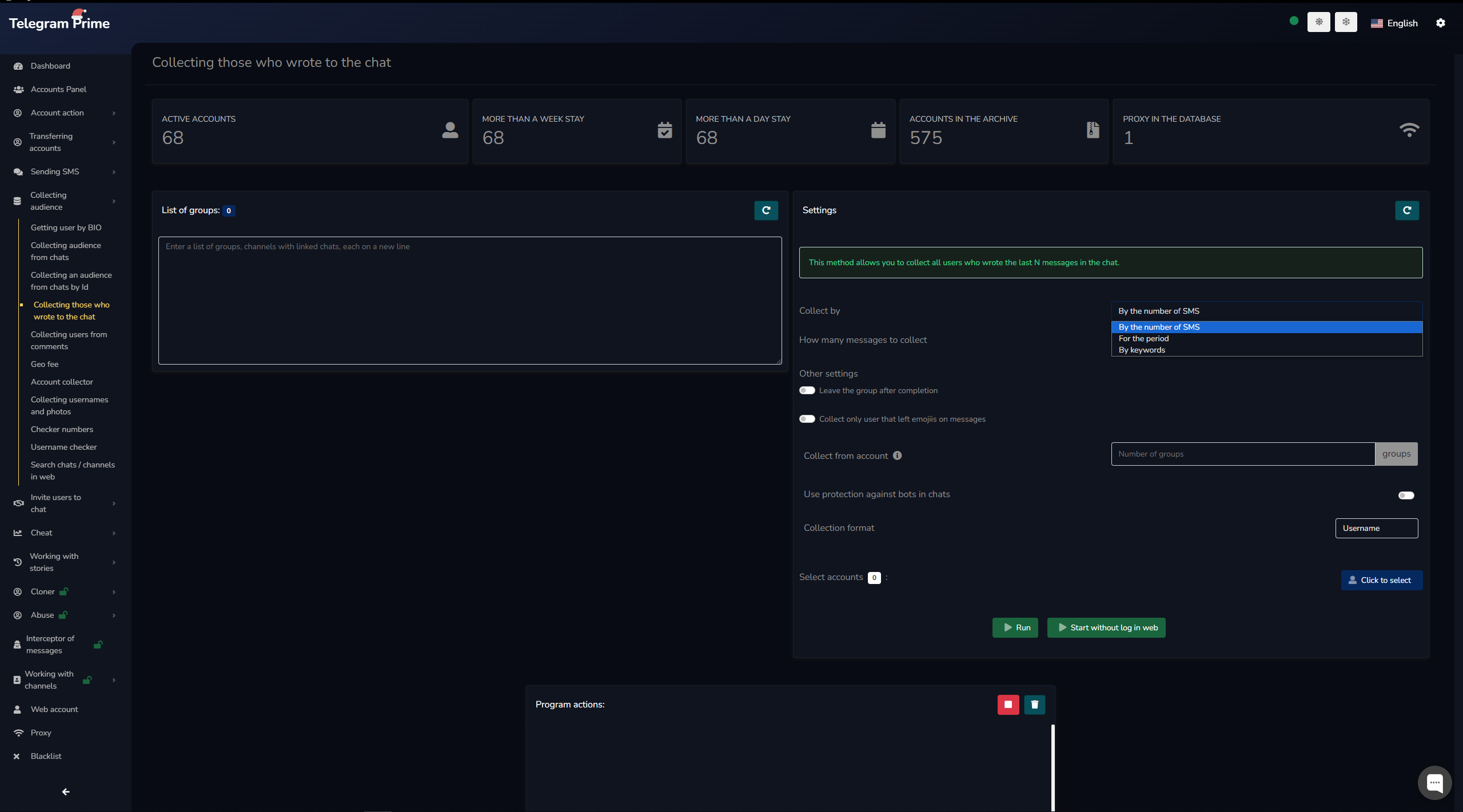Clear program actions with trash icon

pyautogui.click(x=1034, y=705)
